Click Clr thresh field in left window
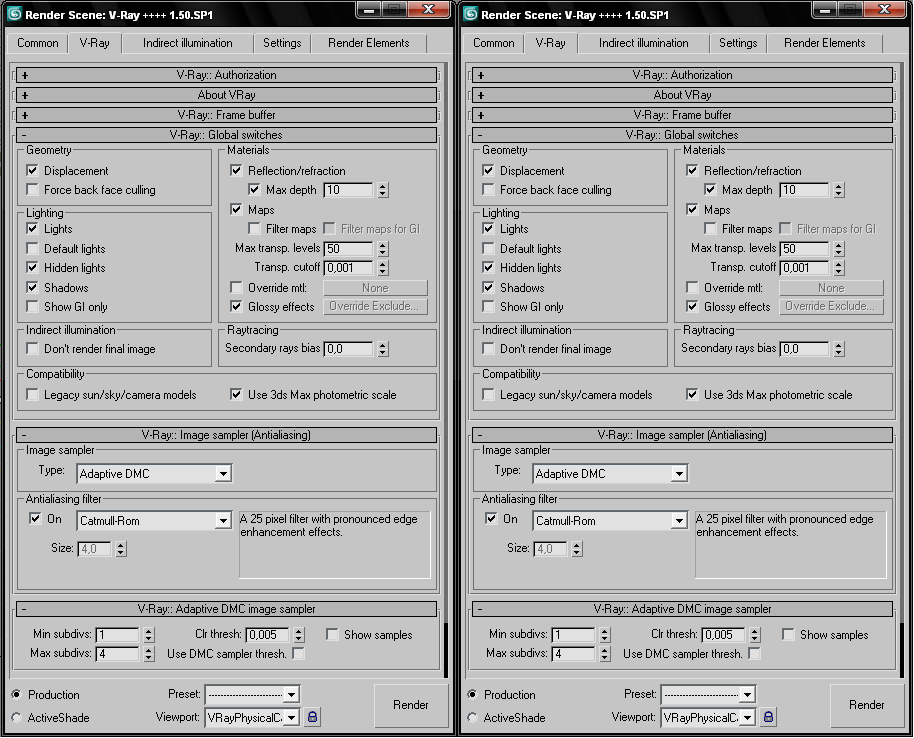The height and width of the screenshot is (738, 914). [x=268, y=635]
